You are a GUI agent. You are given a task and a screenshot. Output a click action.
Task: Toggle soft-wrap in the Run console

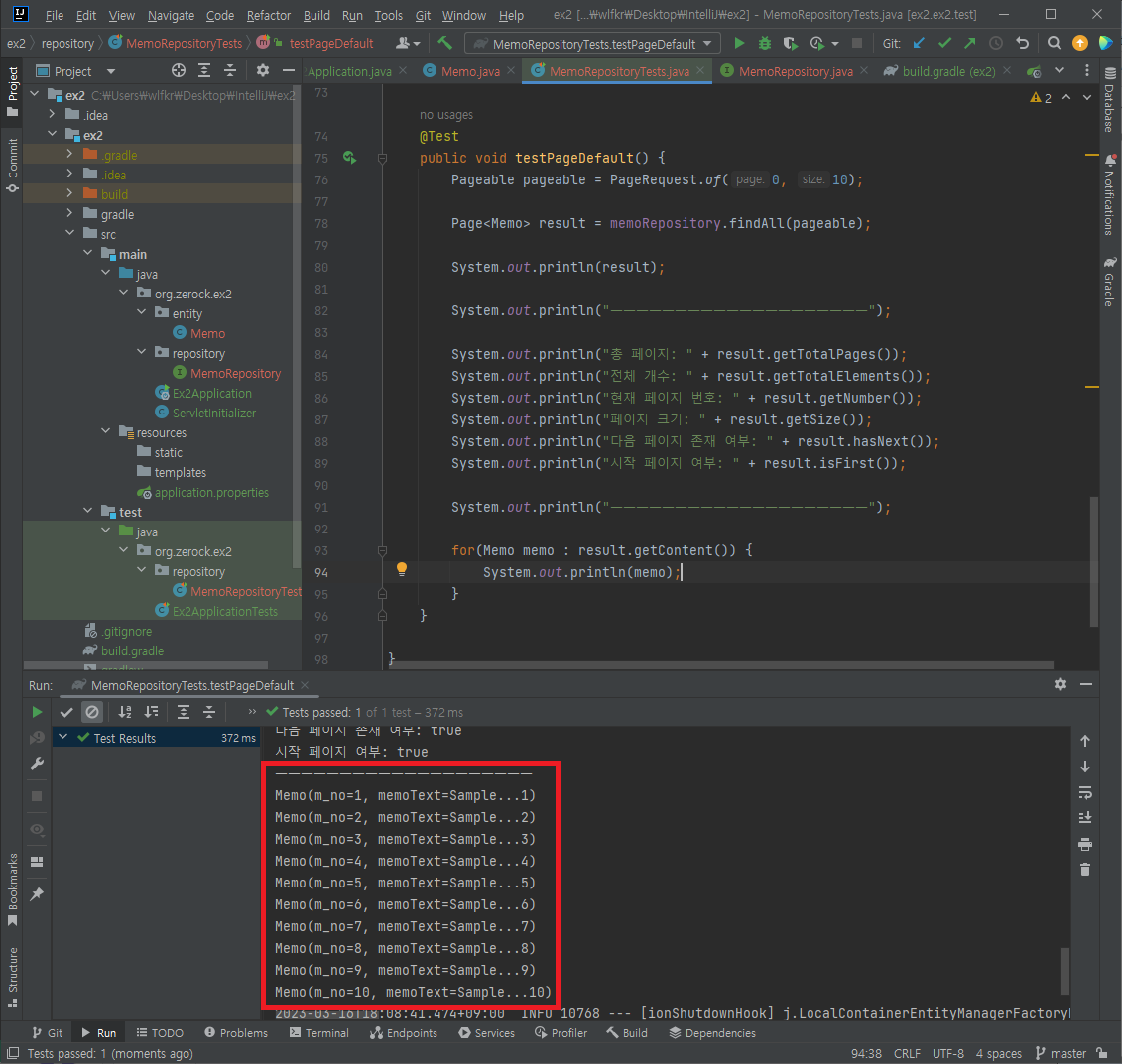[x=1084, y=792]
